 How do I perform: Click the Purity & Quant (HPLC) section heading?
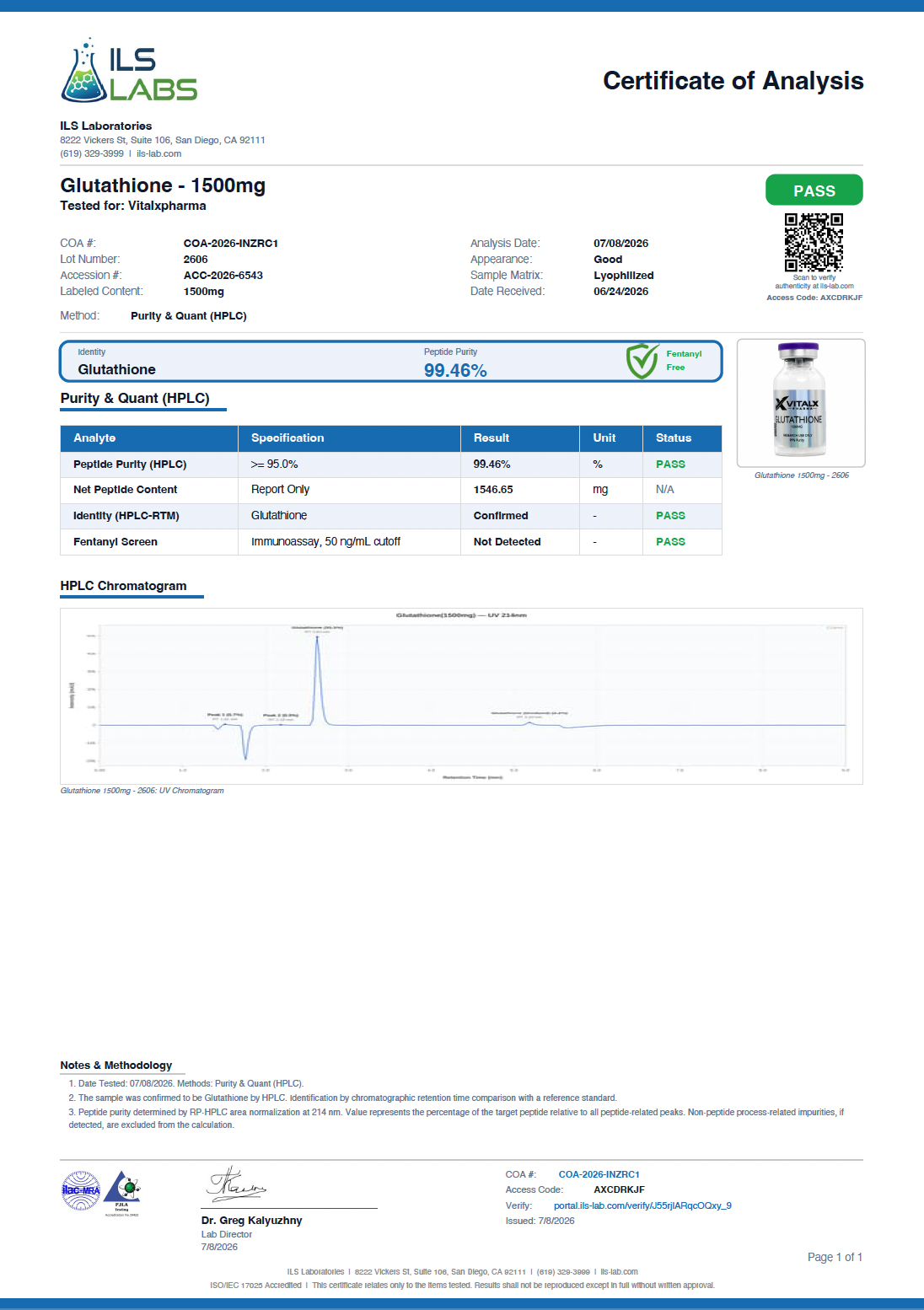tap(135, 398)
